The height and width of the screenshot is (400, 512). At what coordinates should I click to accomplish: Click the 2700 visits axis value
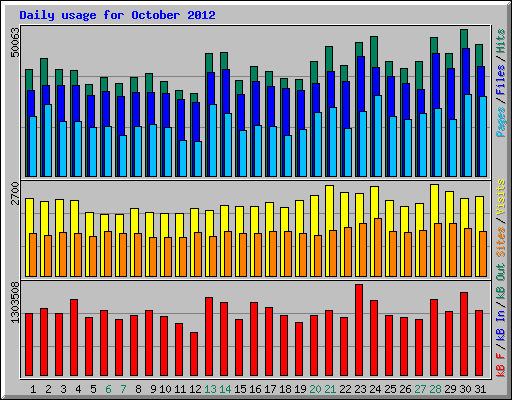(15, 194)
